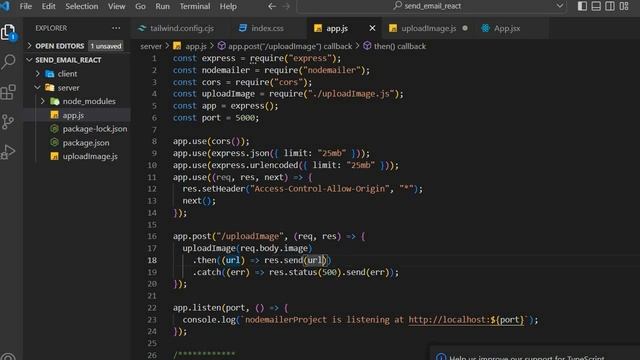Open the Edit menu
640x360 pixels.
48,6
